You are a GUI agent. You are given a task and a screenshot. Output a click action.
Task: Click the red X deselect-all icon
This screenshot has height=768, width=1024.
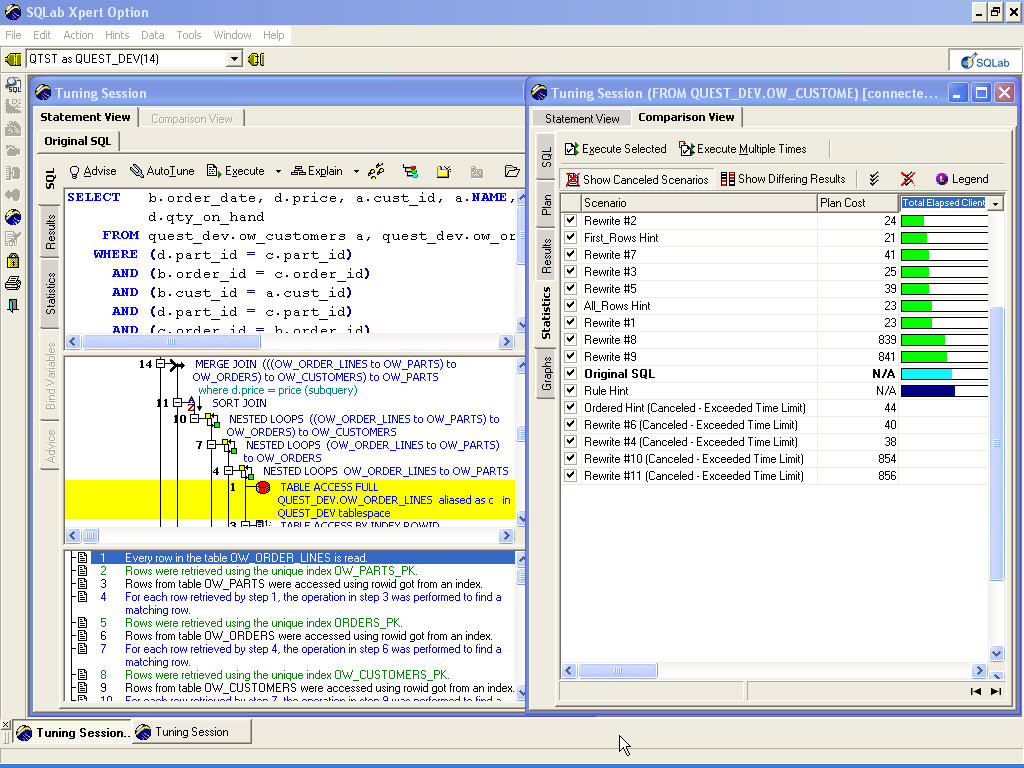tap(908, 179)
